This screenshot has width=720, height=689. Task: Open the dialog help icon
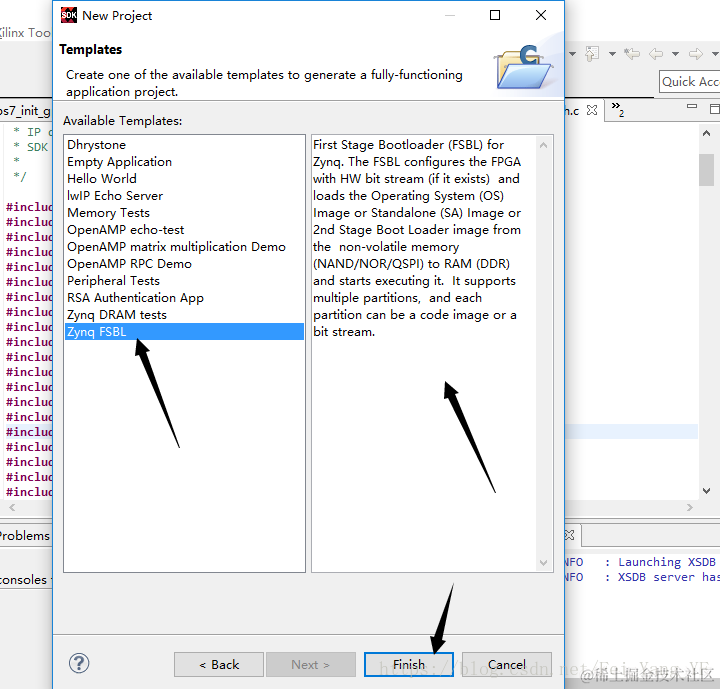[79, 663]
